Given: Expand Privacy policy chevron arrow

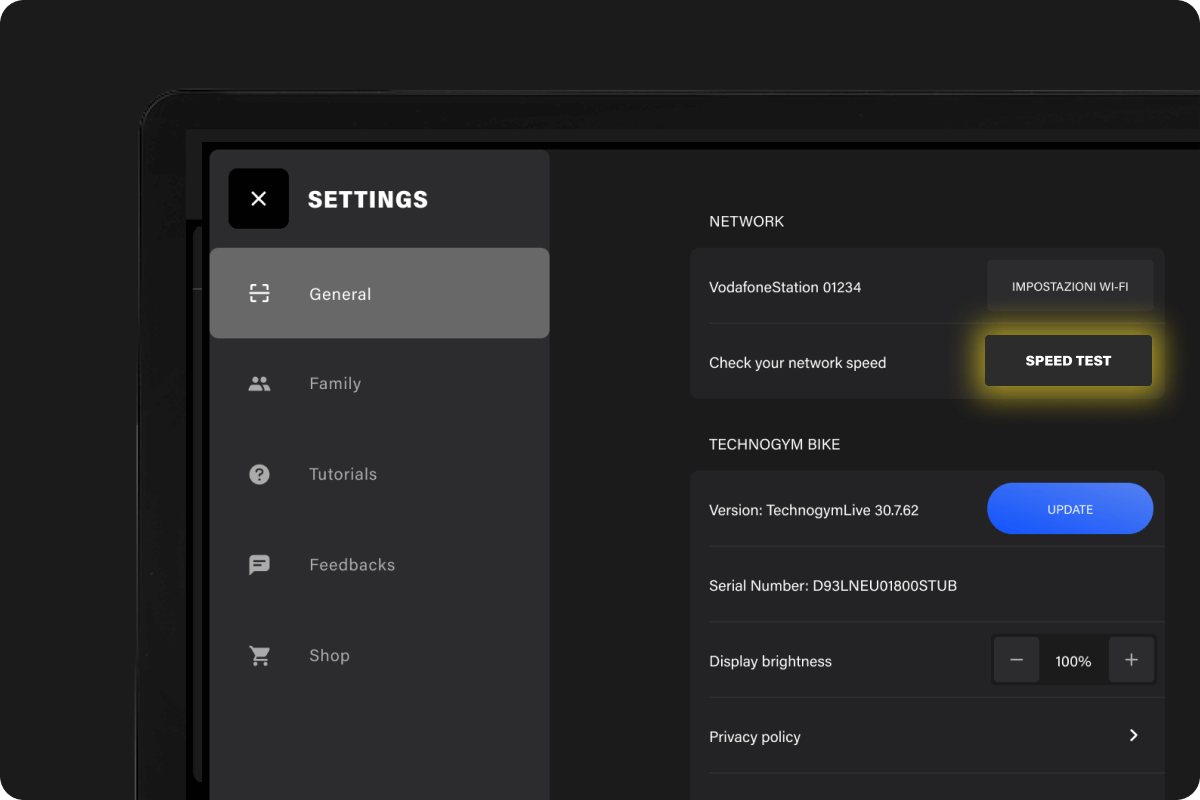Looking at the screenshot, I should [1134, 735].
